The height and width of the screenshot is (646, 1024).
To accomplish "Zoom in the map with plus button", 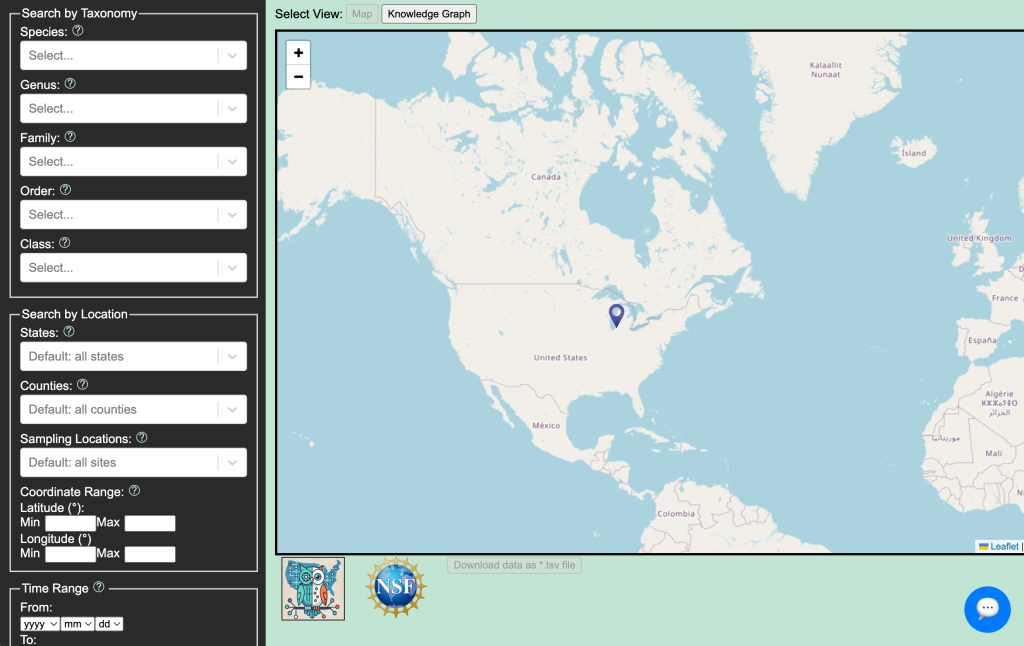I will (x=298, y=53).
